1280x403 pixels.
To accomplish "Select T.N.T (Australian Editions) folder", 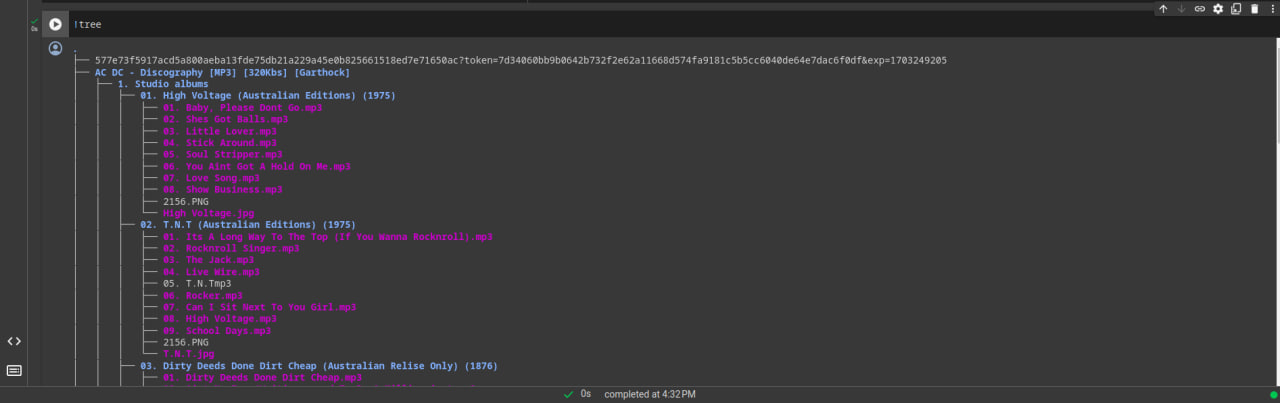I will pos(248,225).
